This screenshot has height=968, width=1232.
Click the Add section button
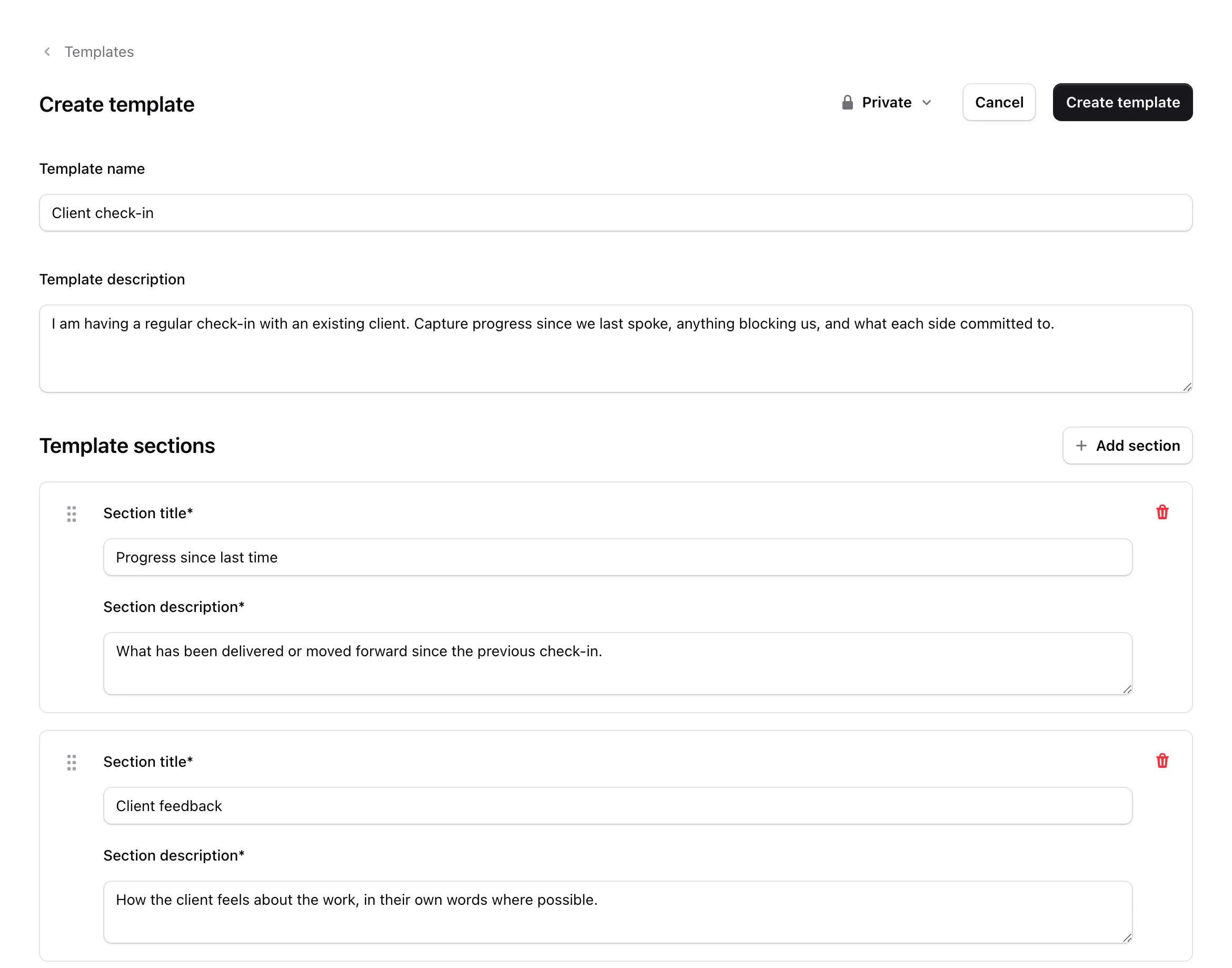1127,446
